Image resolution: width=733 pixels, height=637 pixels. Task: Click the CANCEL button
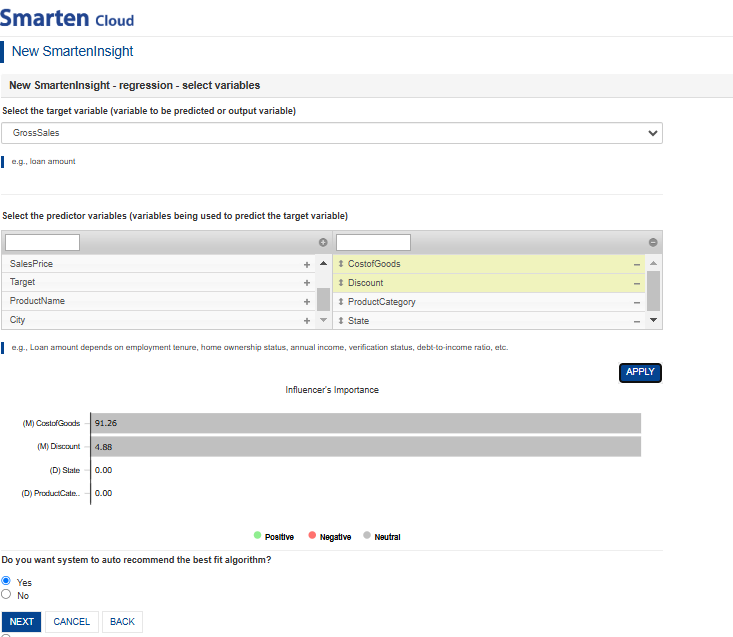pos(72,622)
